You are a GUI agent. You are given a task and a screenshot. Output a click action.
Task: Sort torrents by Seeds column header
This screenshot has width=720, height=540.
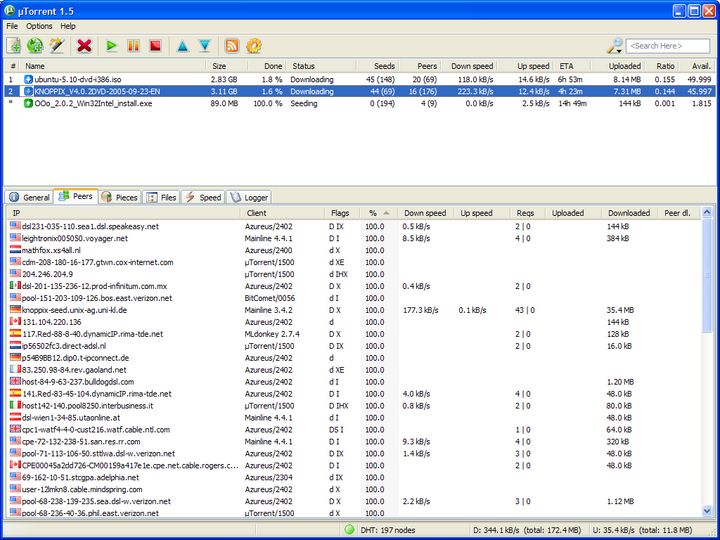(377, 66)
